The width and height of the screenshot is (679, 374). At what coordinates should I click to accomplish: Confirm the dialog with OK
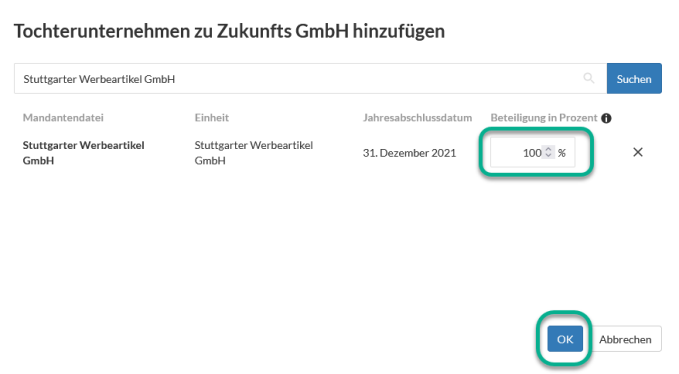coord(565,339)
